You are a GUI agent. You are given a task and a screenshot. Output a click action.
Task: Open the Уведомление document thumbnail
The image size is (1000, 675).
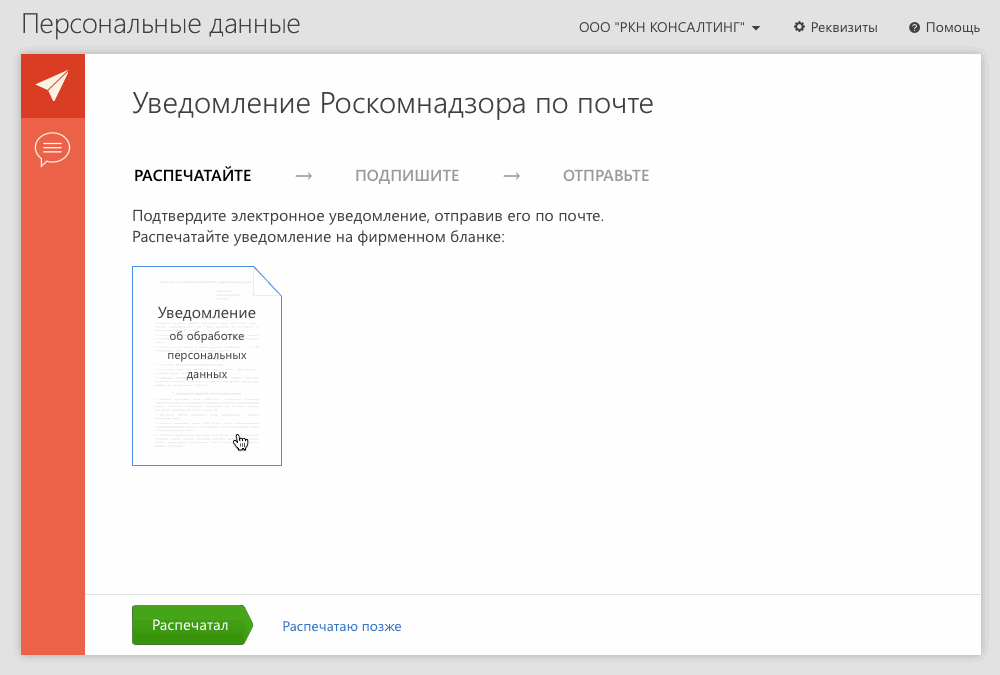coord(207,366)
